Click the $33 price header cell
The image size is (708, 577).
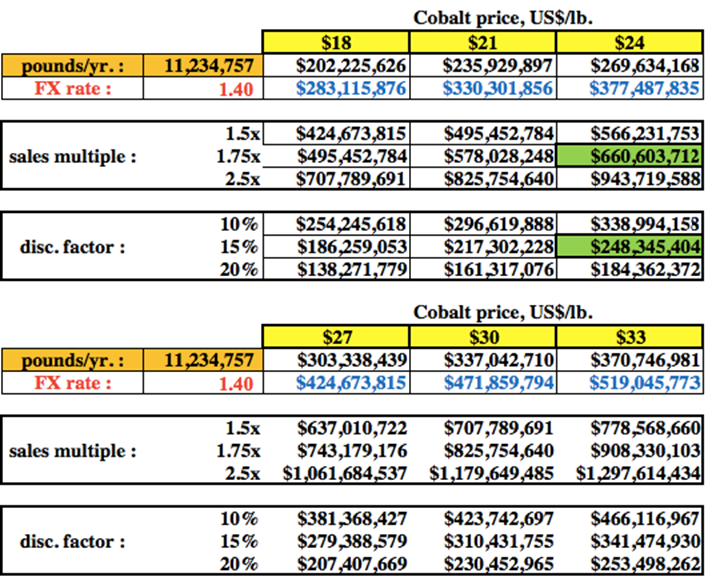coord(630,333)
